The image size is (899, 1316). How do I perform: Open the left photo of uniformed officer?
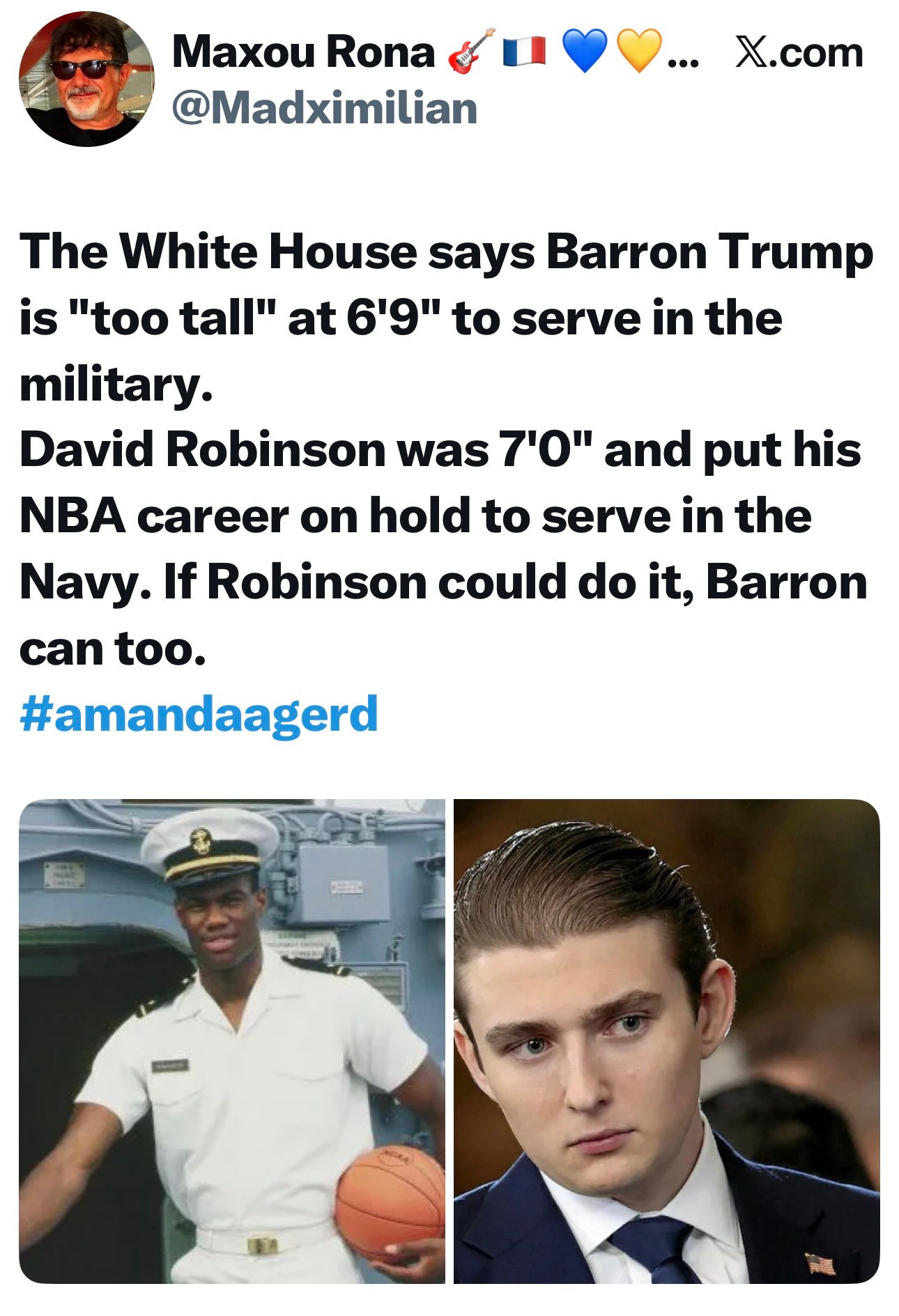(232, 1041)
